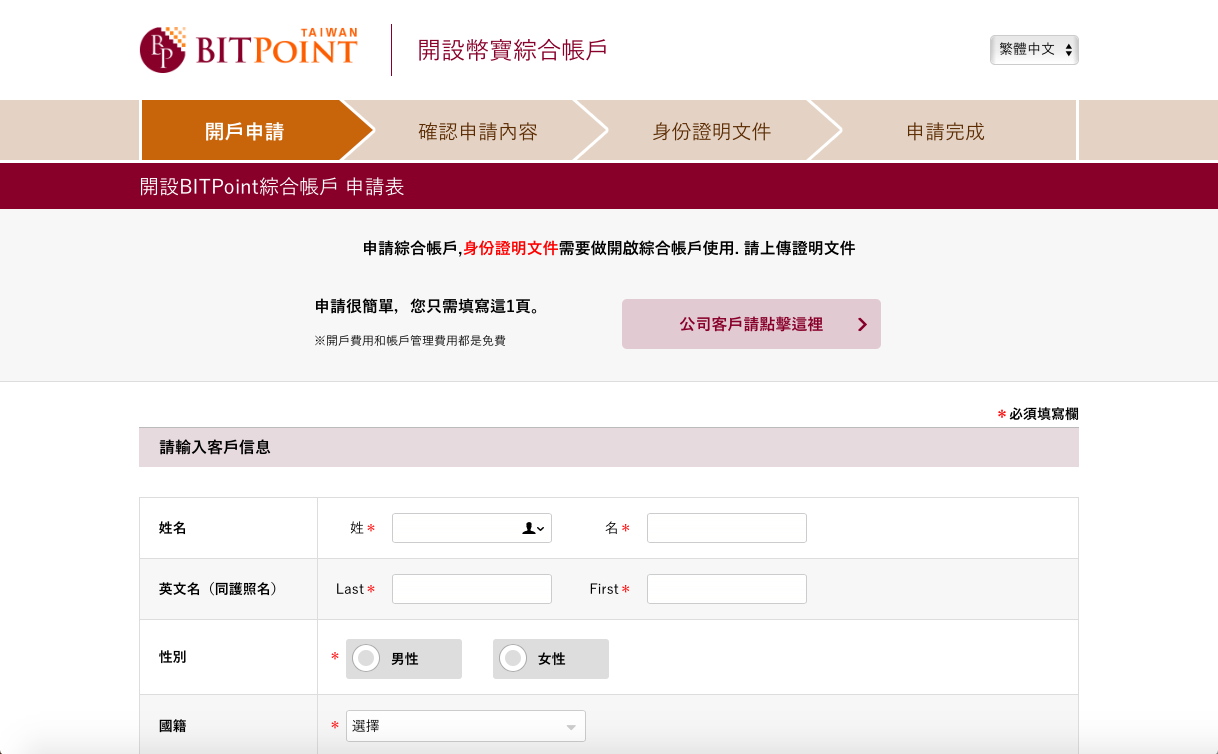Click the BITPoint Taiwan logo
This screenshot has height=754, width=1218.
point(249,50)
